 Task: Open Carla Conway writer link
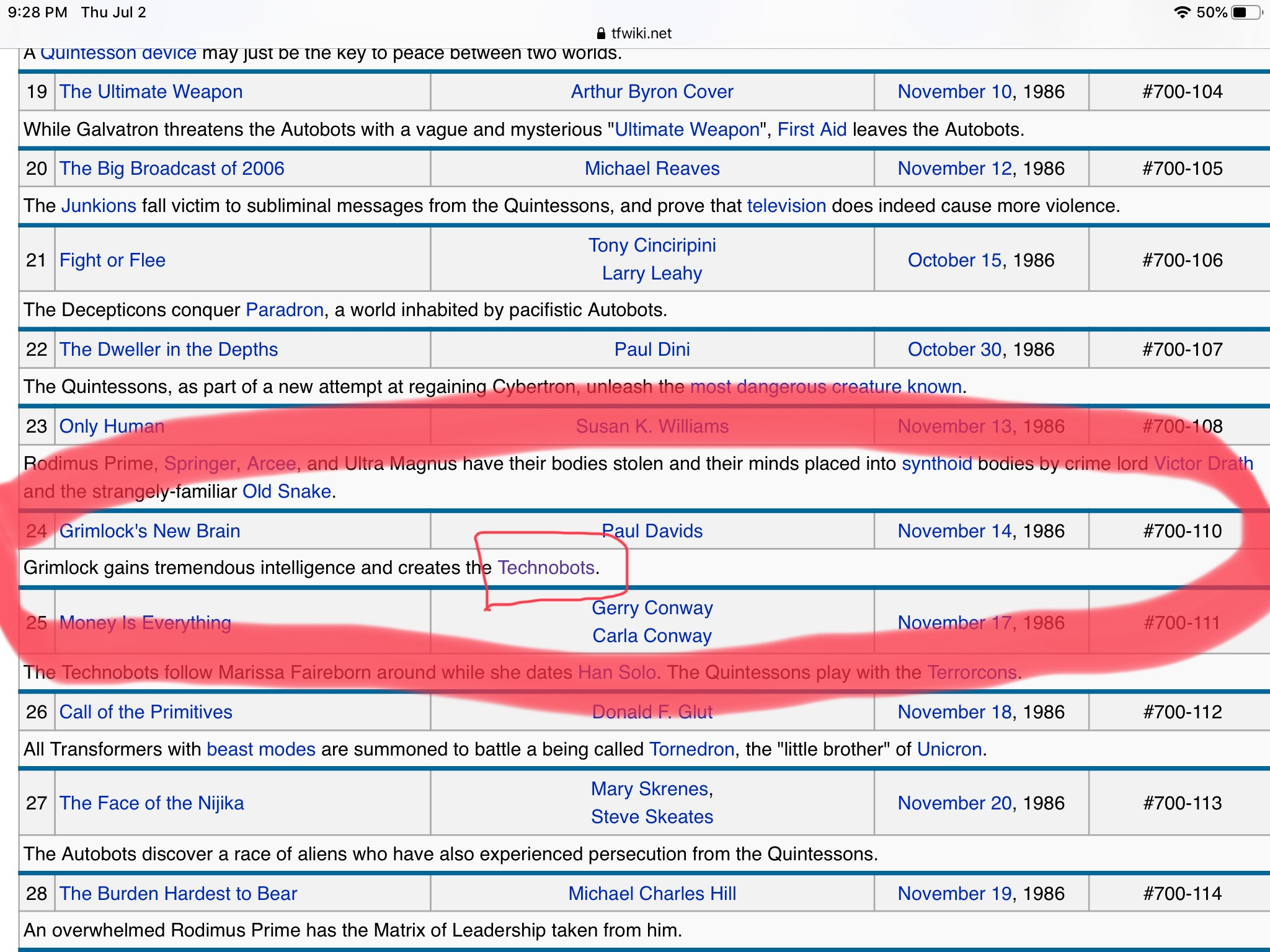[652, 636]
